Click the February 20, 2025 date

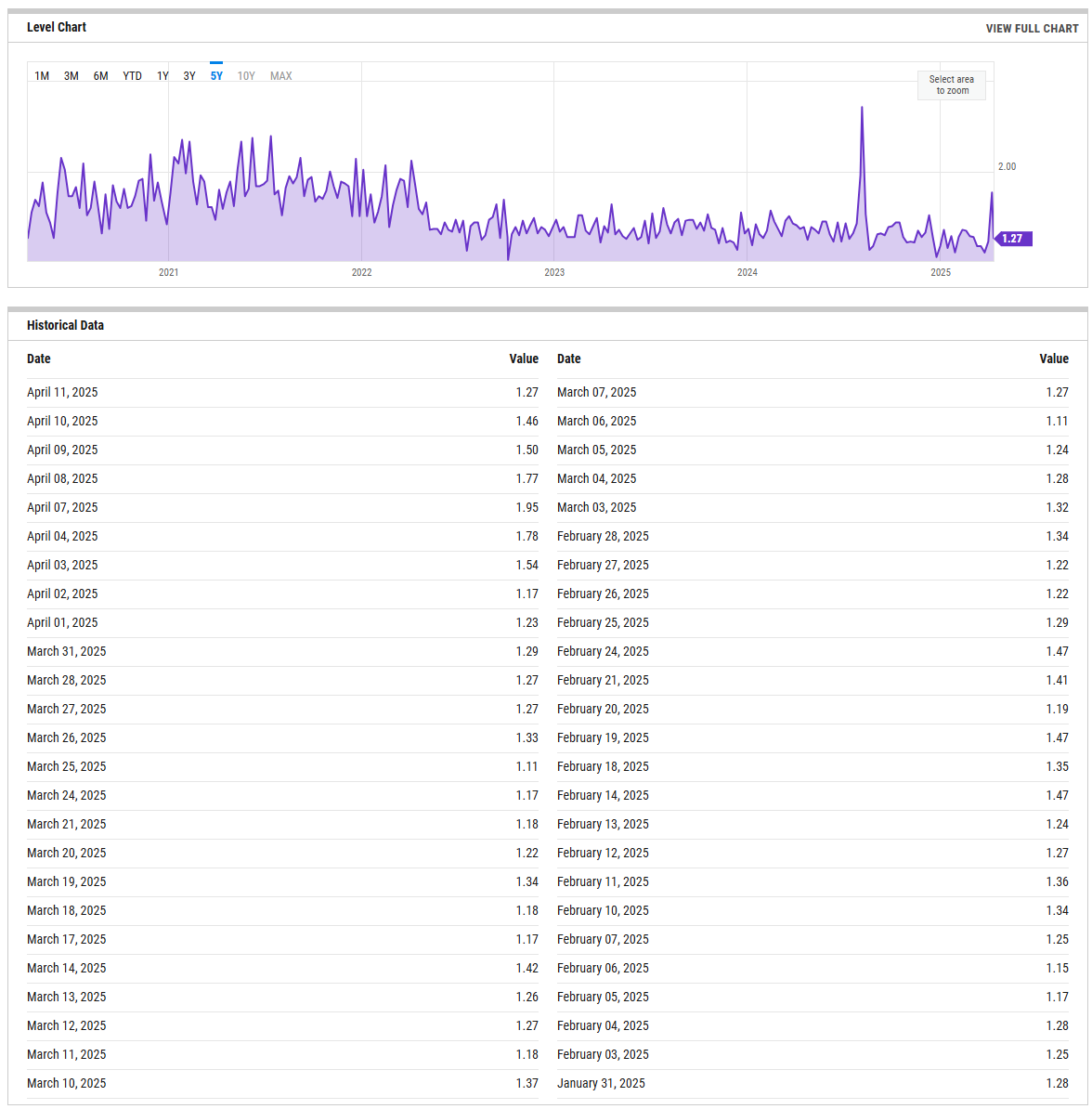pyautogui.click(x=603, y=710)
